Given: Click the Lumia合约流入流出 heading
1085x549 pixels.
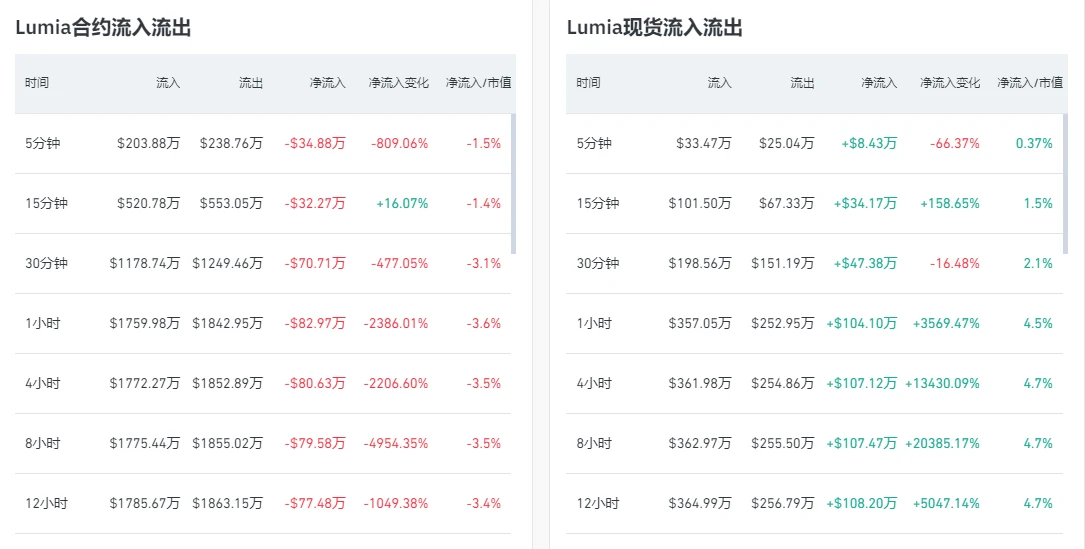Looking at the screenshot, I should (x=103, y=28).
